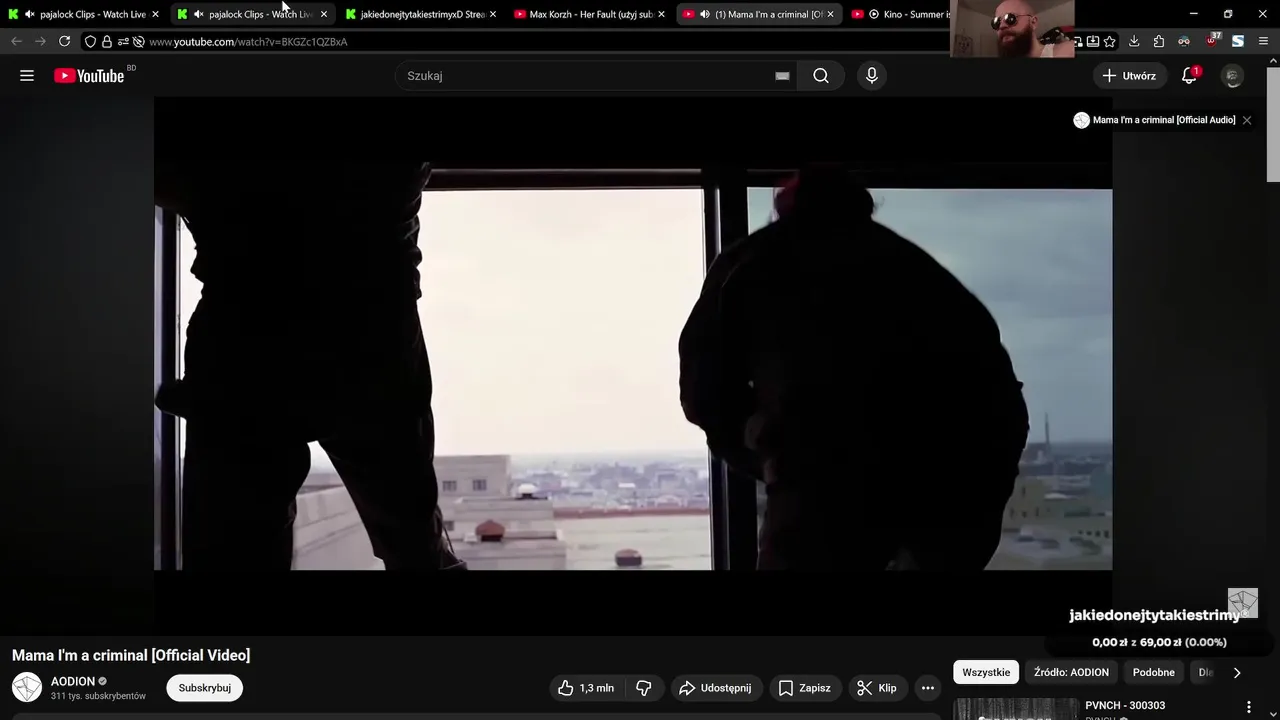Open the account avatar menu
This screenshot has width=1280, height=720.
pos(1233,76)
